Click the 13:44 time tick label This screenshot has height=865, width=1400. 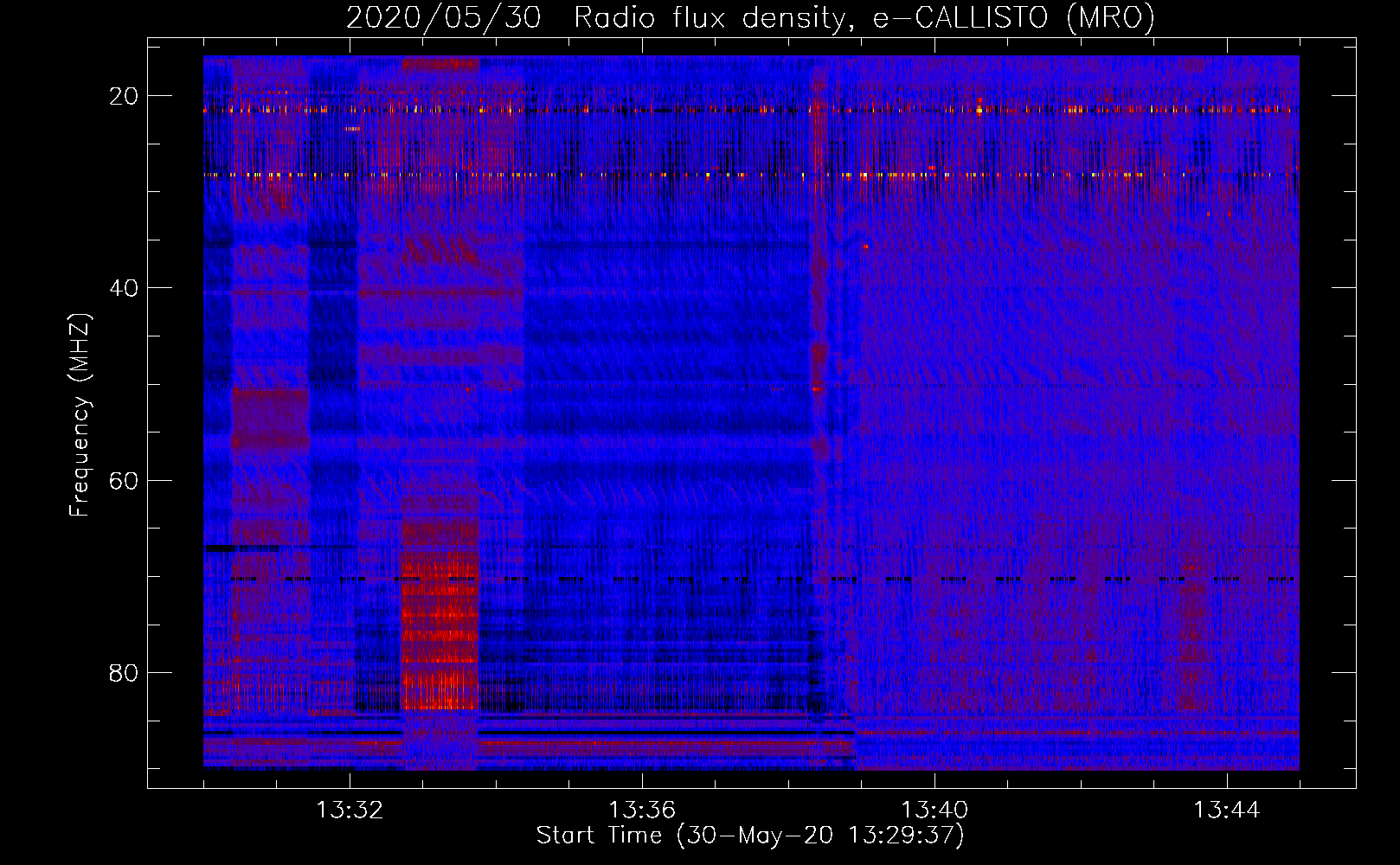[x=1227, y=811]
